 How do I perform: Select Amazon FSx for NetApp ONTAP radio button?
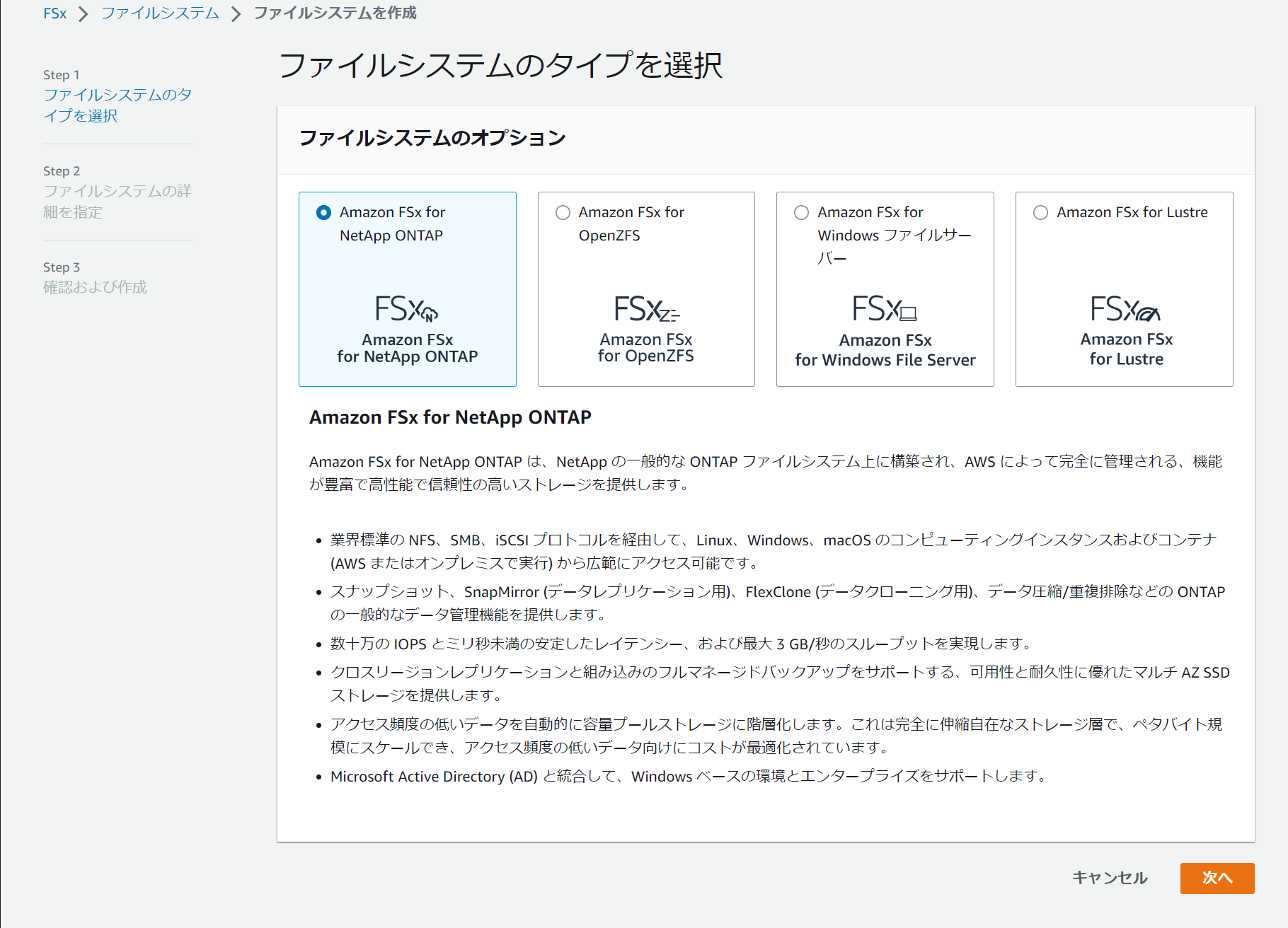[323, 212]
